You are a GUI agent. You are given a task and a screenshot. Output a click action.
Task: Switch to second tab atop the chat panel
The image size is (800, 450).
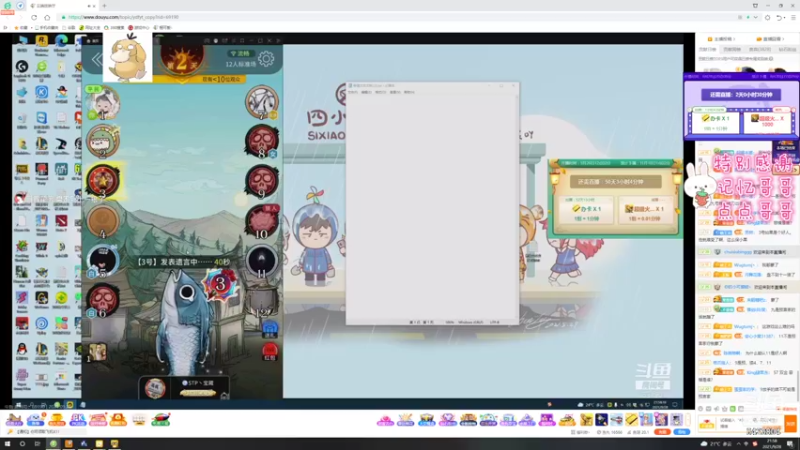pos(732,49)
